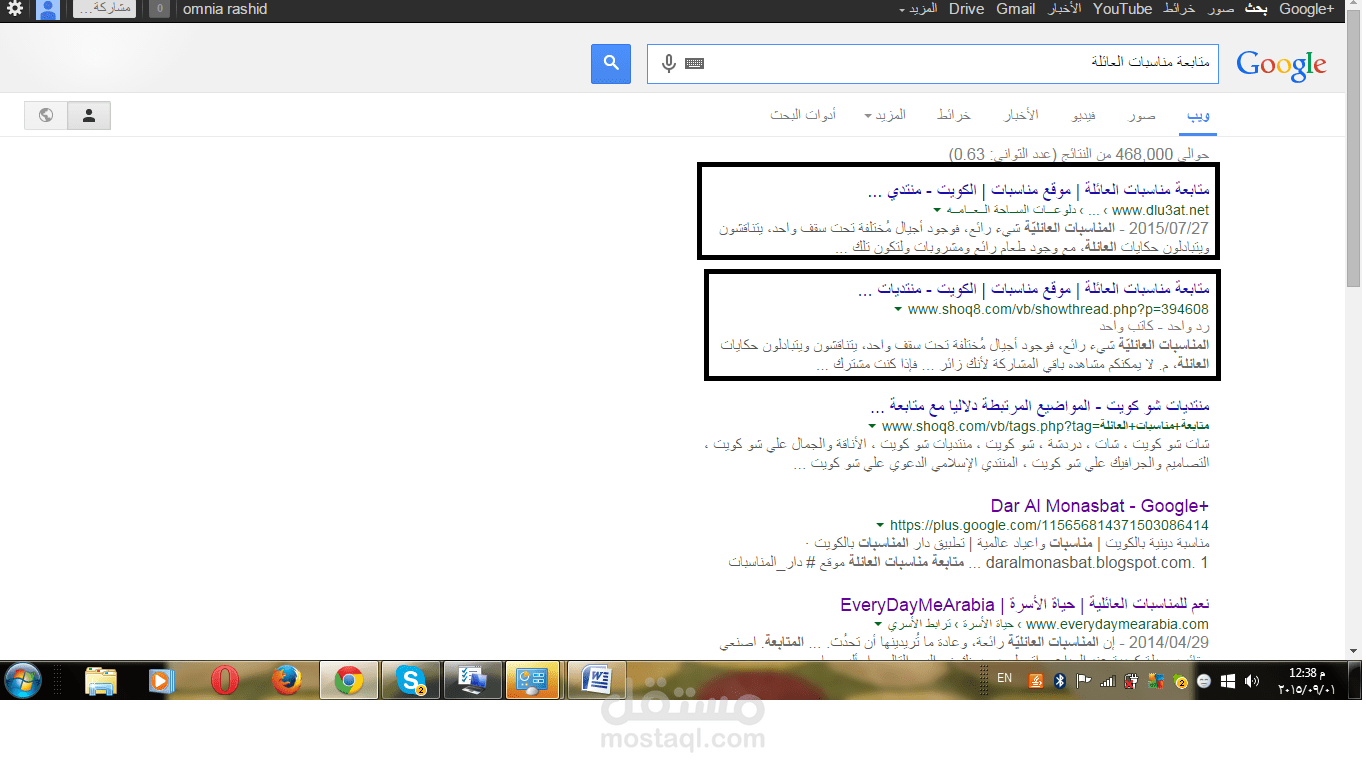Open Google+ notifications counter showing 0

tap(159, 9)
